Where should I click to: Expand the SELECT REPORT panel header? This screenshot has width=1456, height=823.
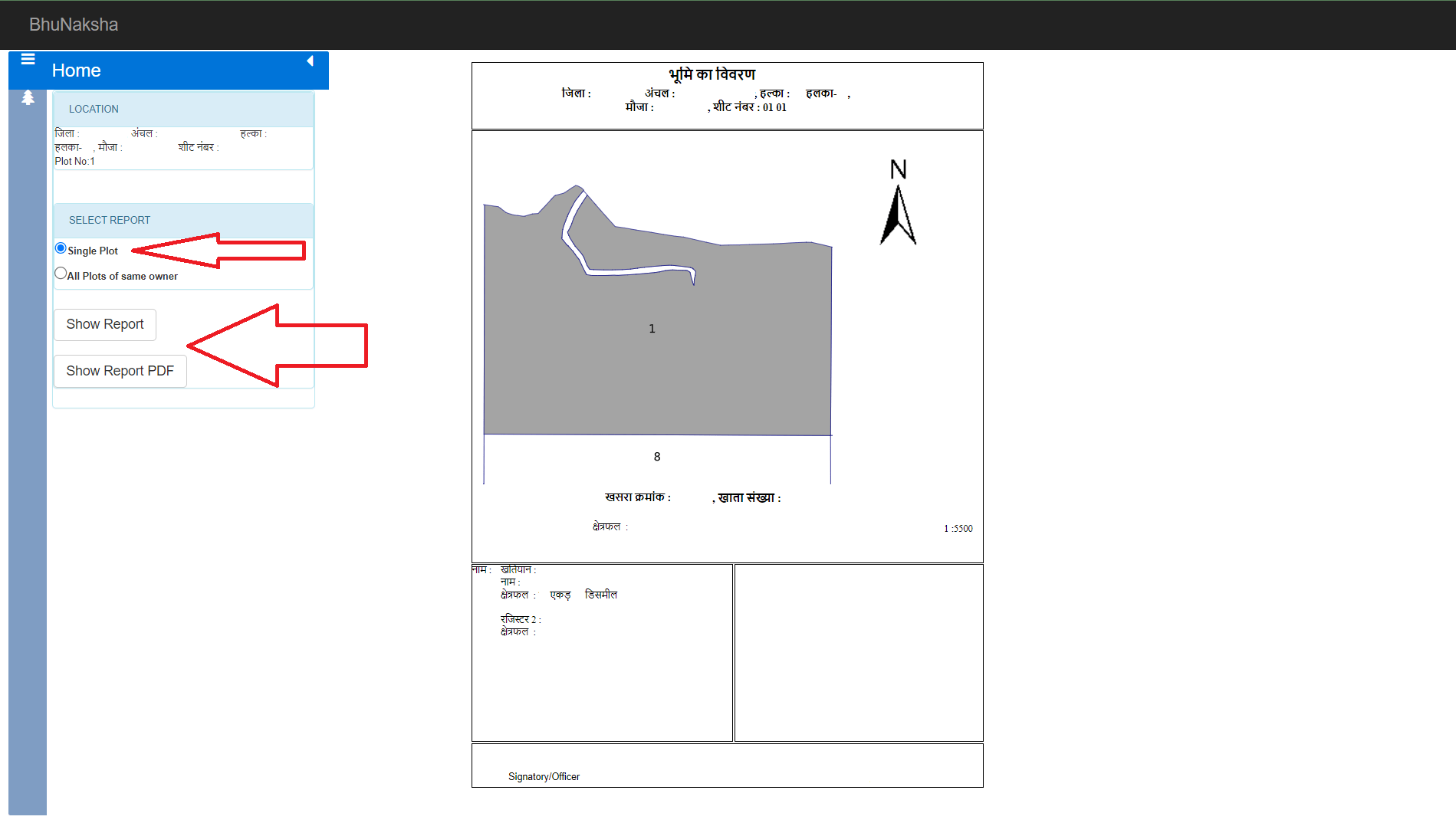[x=110, y=221]
